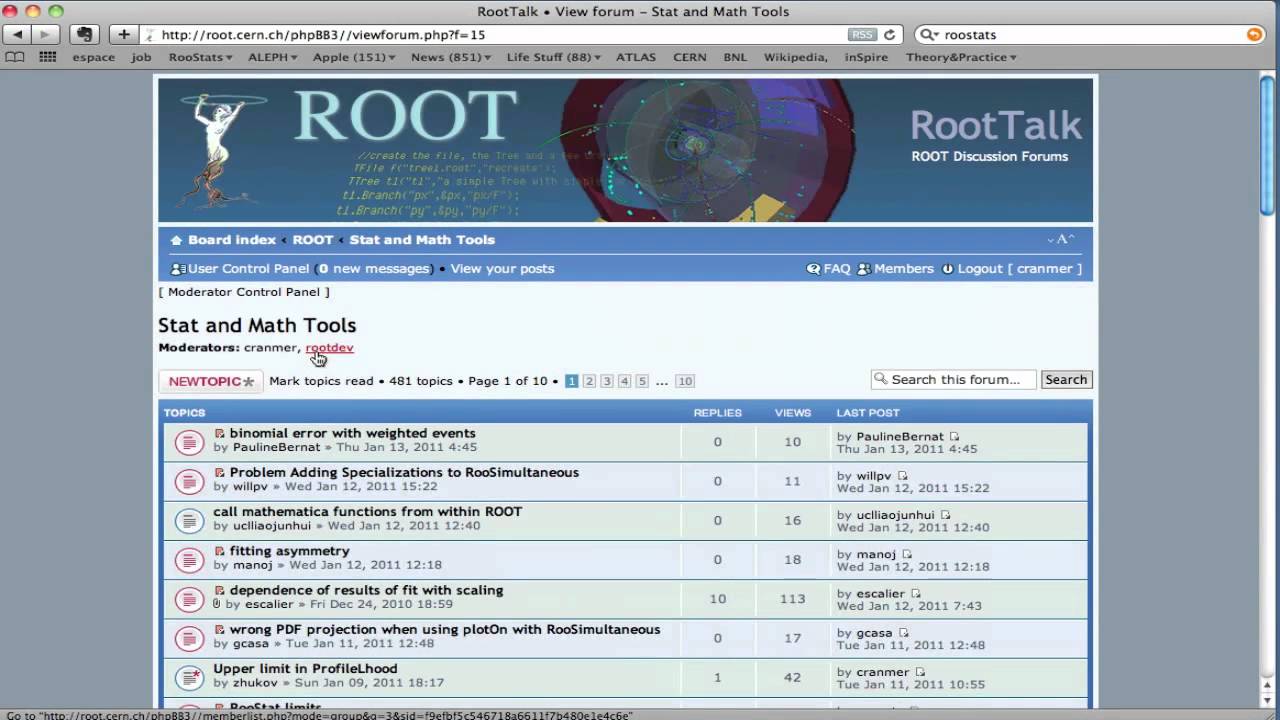Screen dimensions: 1280x720
Task: Open the rootdev moderator link
Action: coord(330,347)
